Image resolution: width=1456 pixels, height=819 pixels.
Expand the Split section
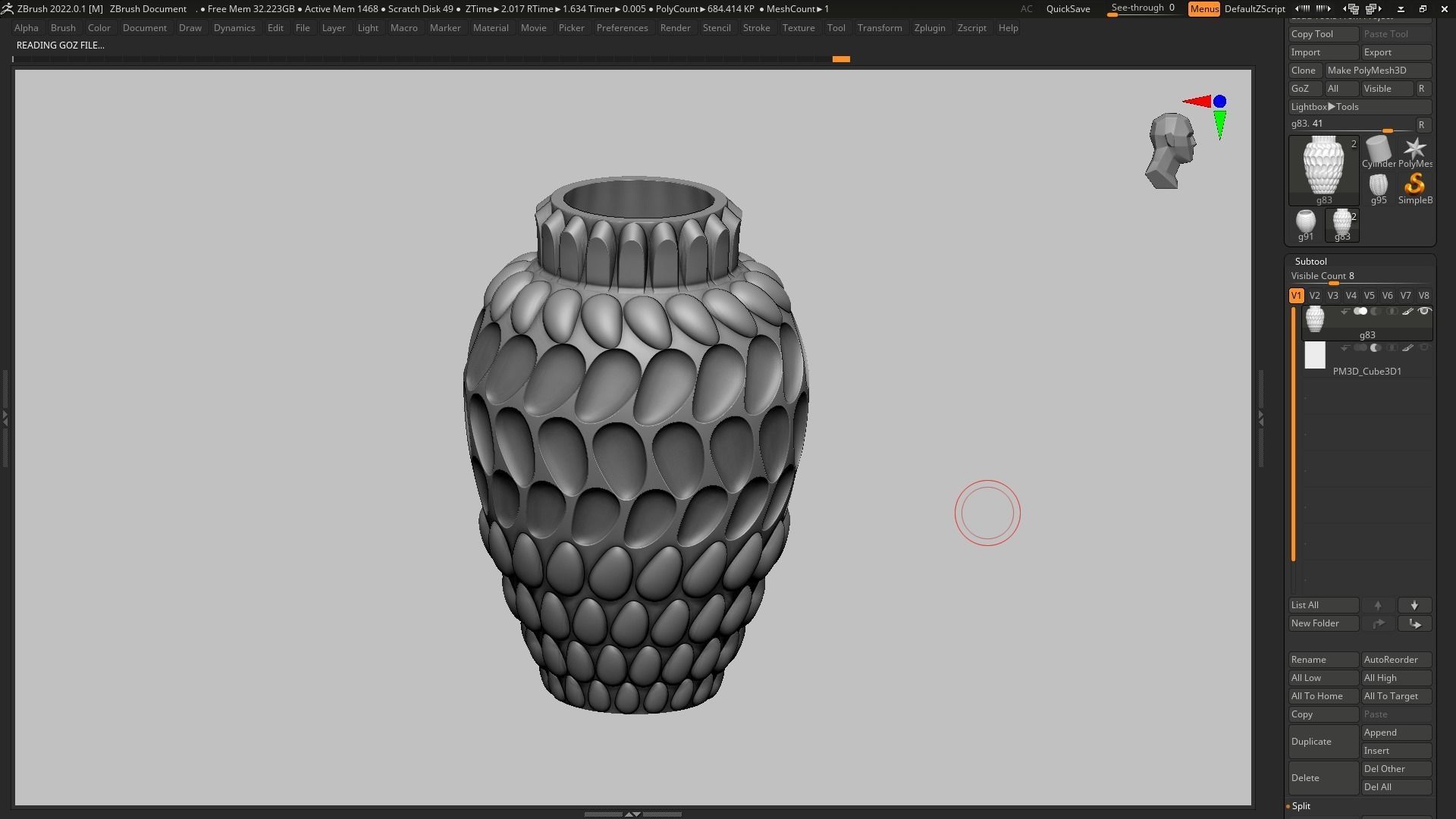click(1301, 806)
